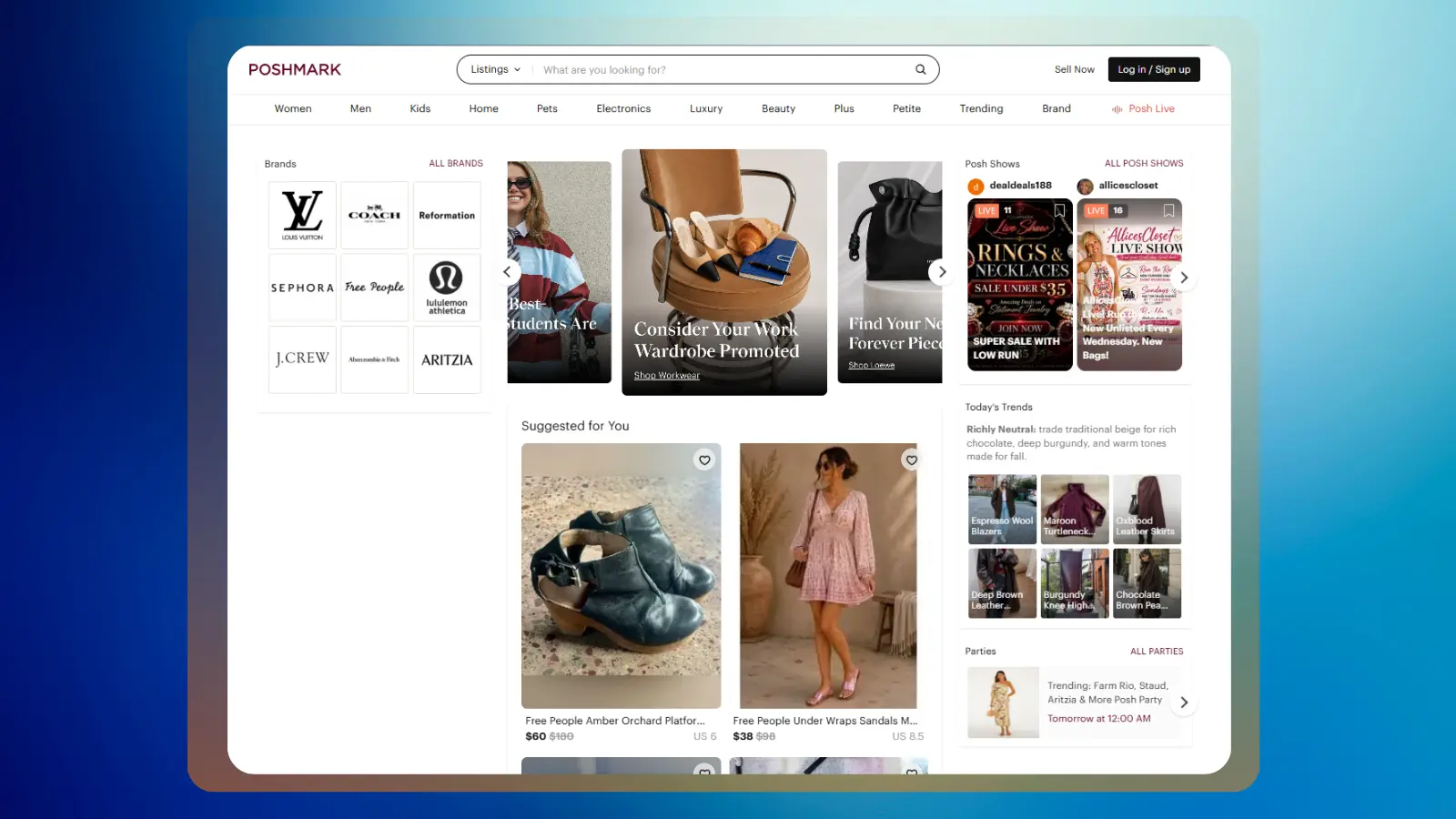
Task: Open the pink dress listing photo
Action: [828, 576]
